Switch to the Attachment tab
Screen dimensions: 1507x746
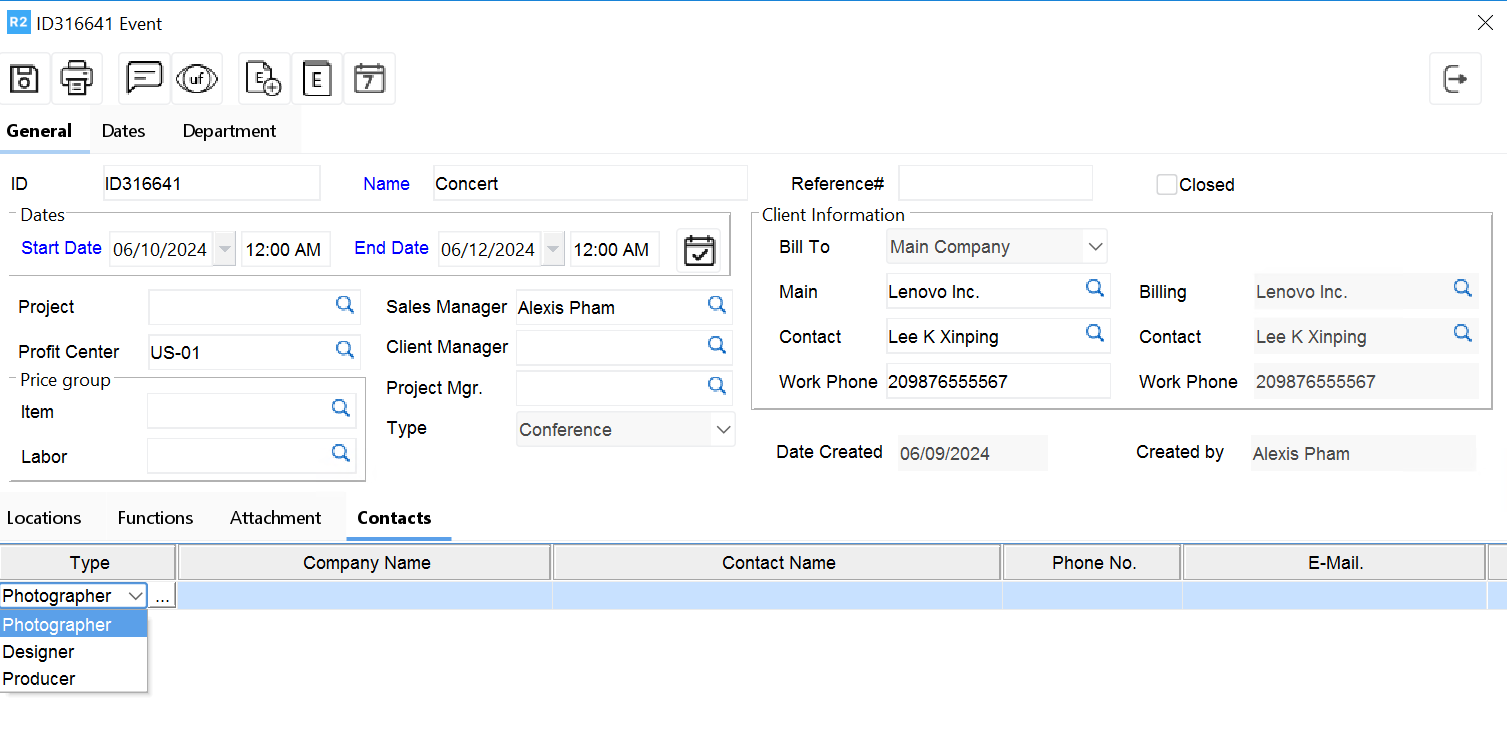[275, 517]
